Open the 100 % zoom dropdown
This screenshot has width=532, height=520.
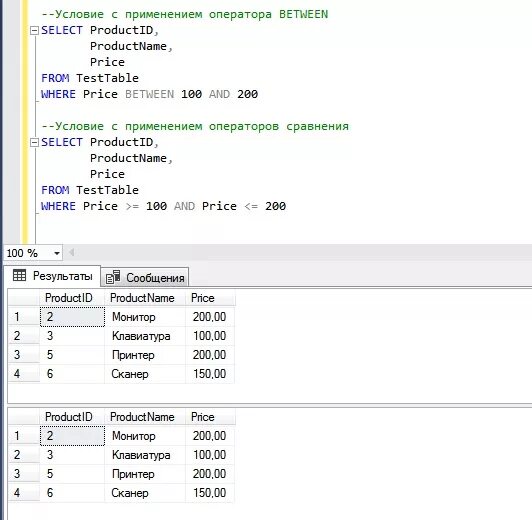(x=57, y=253)
